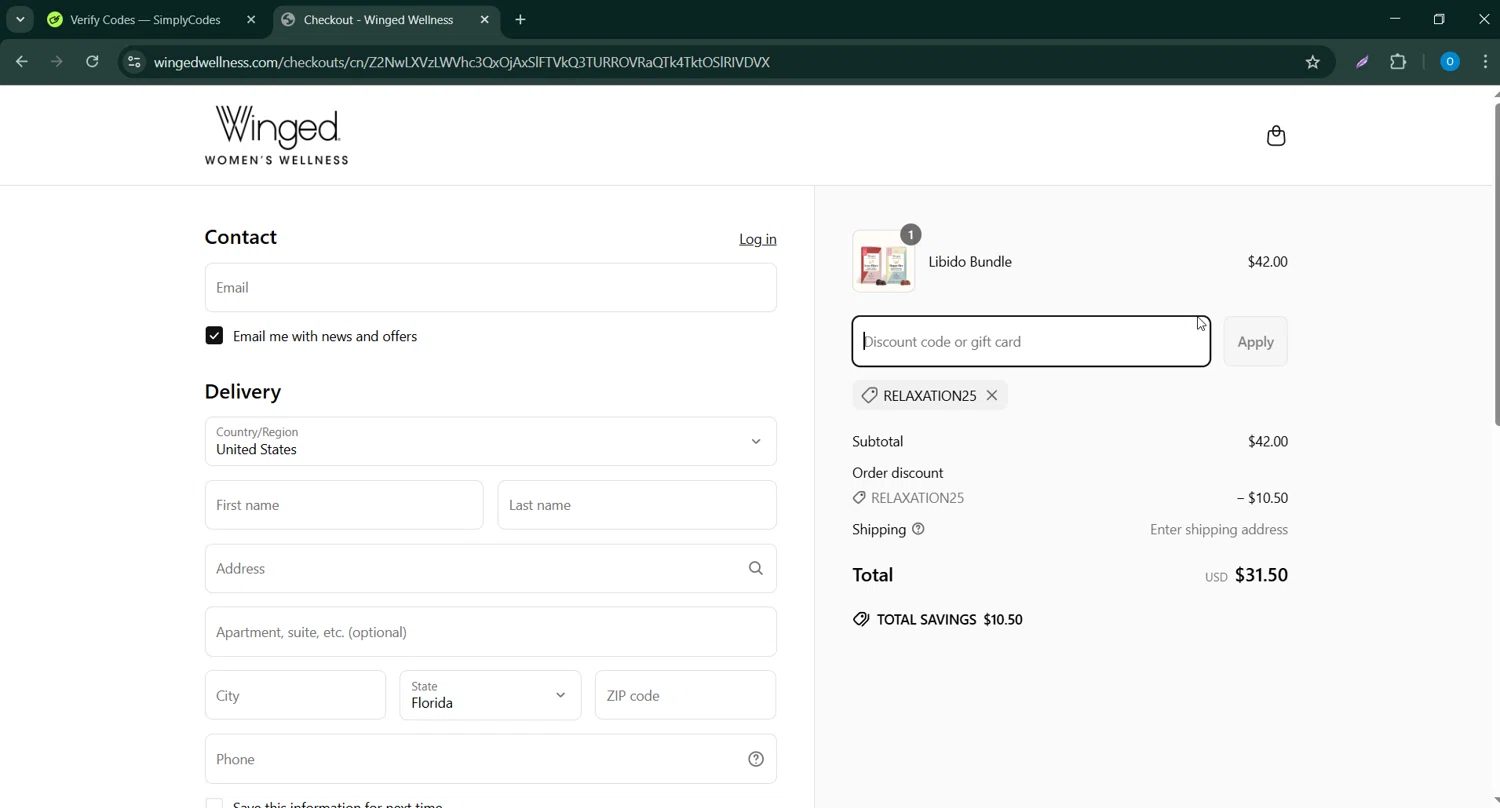Viewport: 1500px width, 808px height.
Task: Go forward in browser history
Action: (x=57, y=62)
